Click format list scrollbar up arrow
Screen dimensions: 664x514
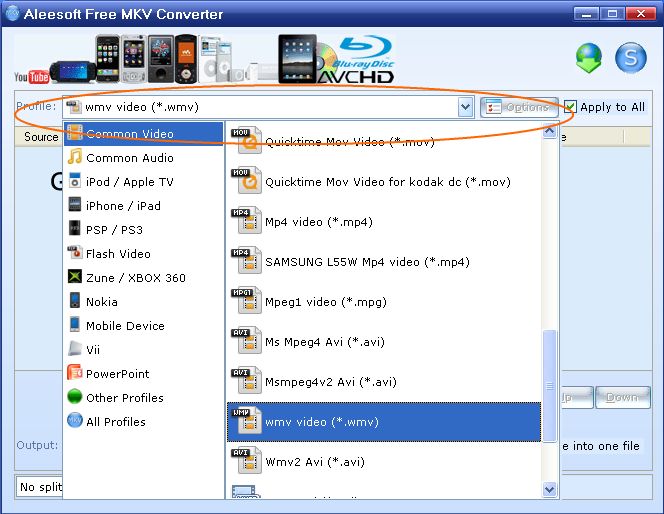coord(549,131)
